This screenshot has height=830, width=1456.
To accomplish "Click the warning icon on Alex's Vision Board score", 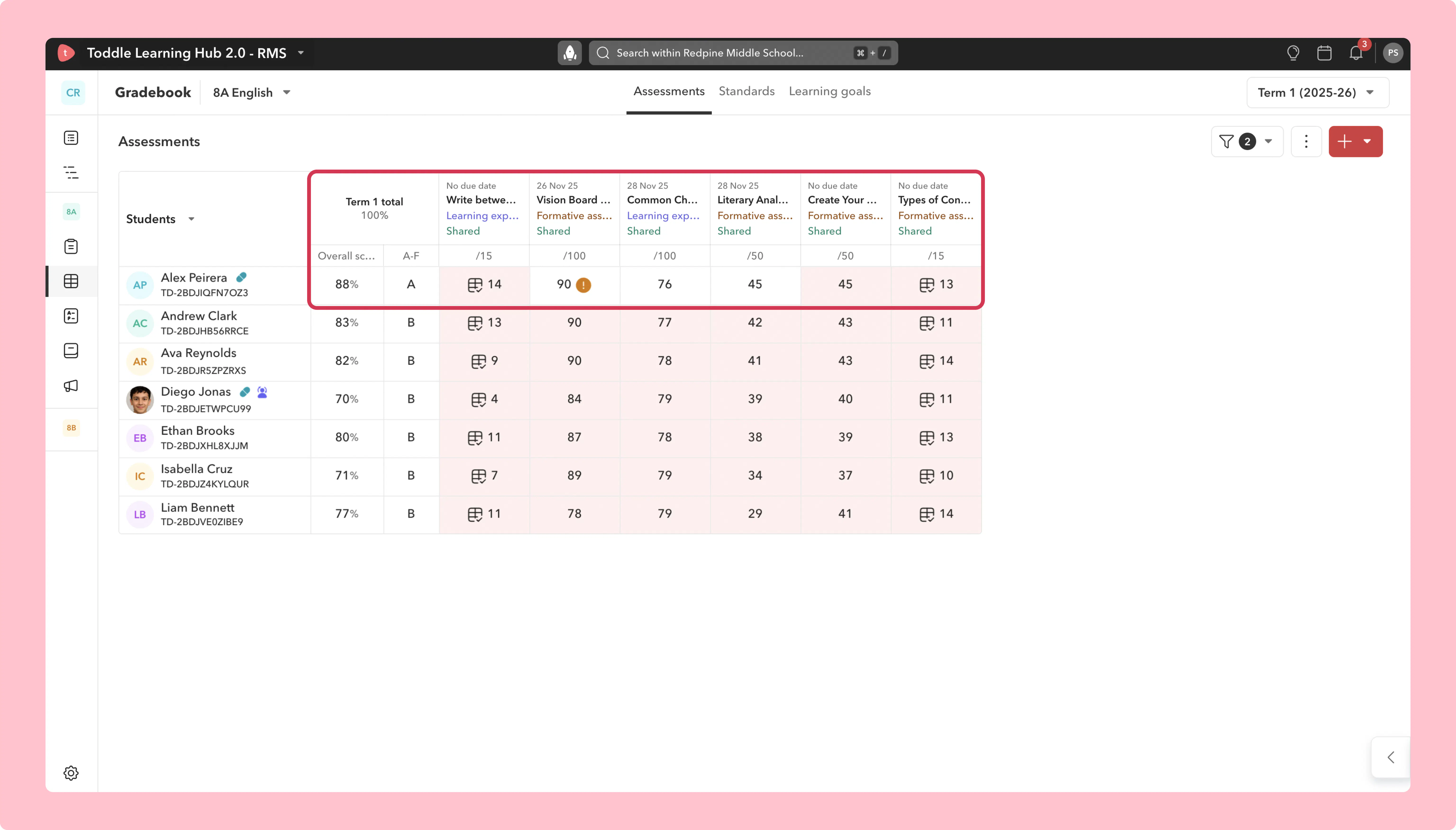I will (x=583, y=284).
